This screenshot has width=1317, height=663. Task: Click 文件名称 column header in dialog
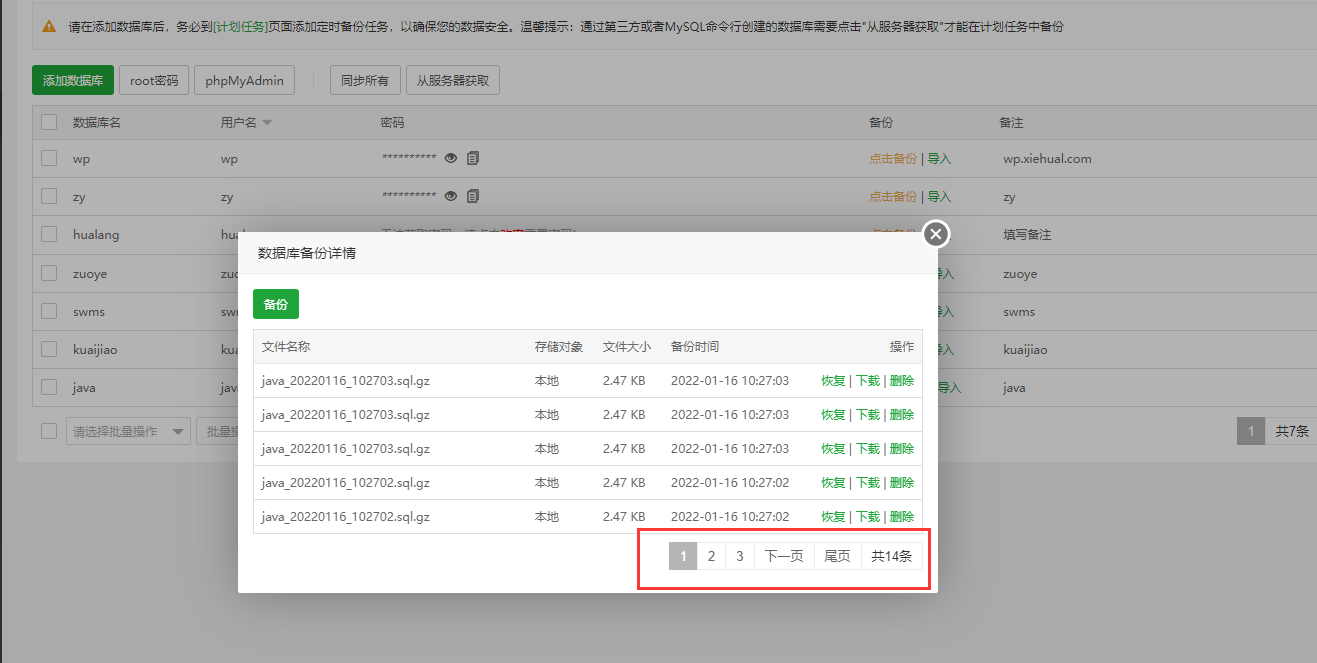[286, 347]
